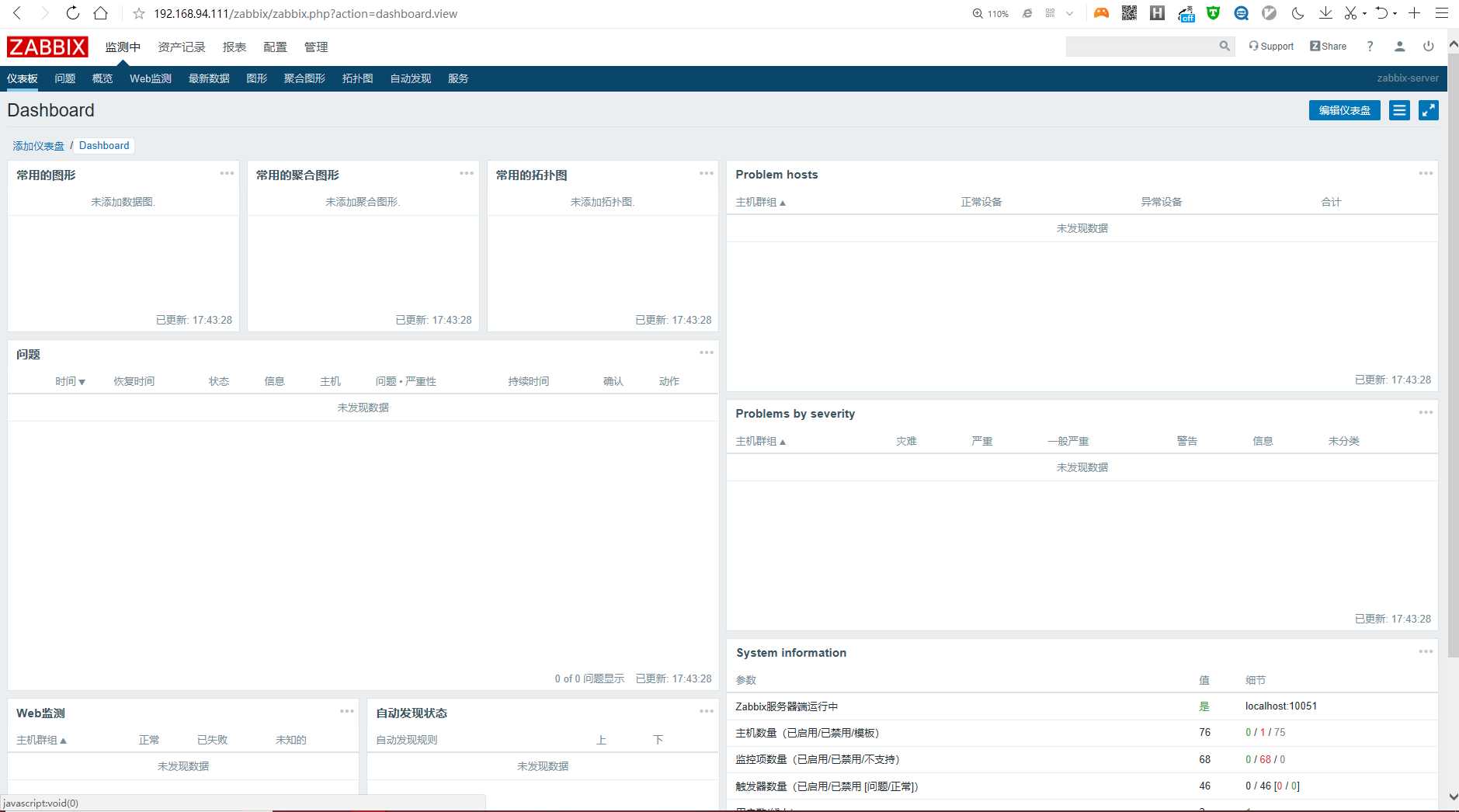Open the Problem hosts widget options menu
Viewport: 1459px width, 812px height.
coord(1426,173)
